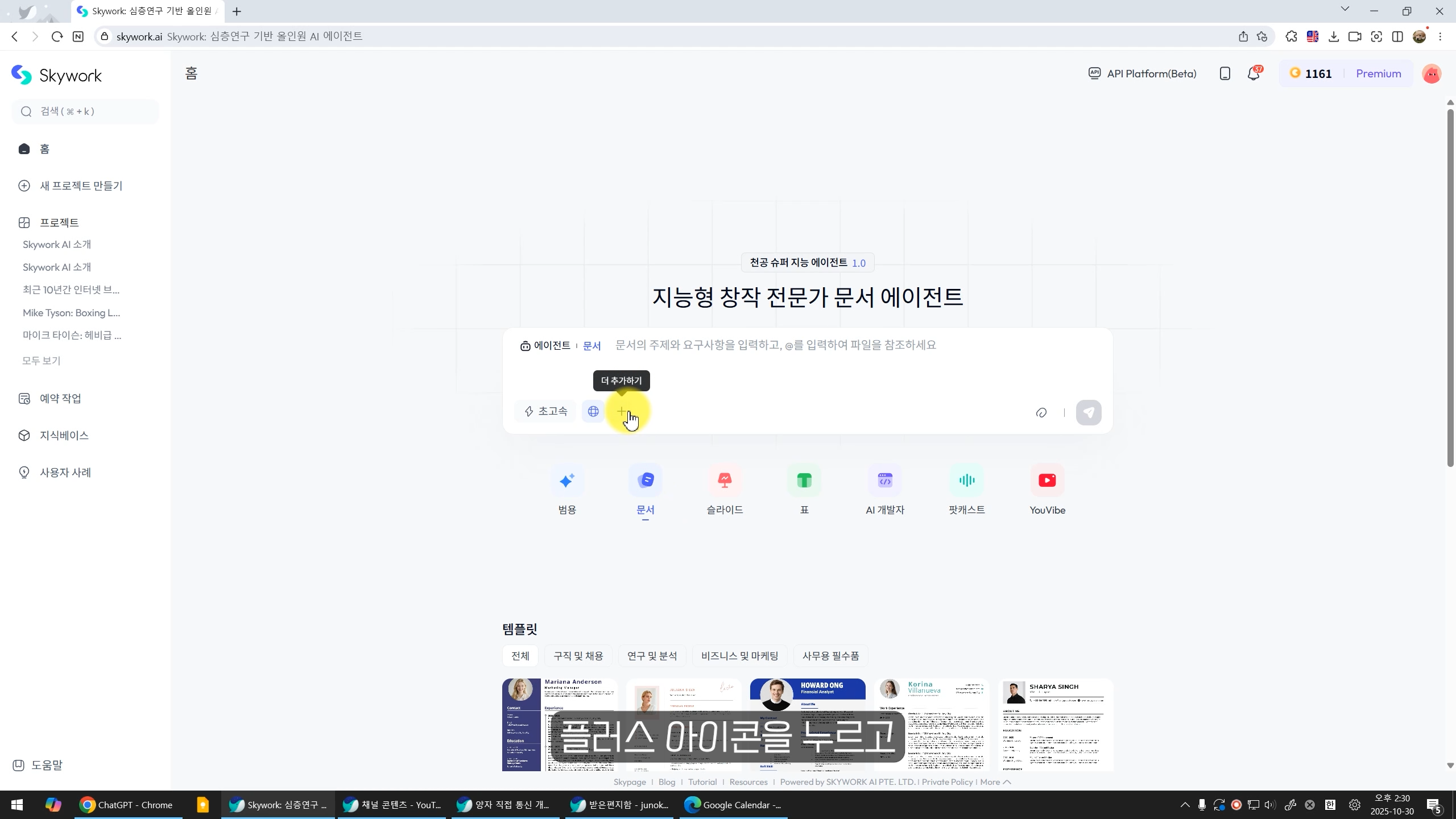The height and width of the screenshot is (819, 1456).
Task: Click the Blog footer link
Action: 667,782
